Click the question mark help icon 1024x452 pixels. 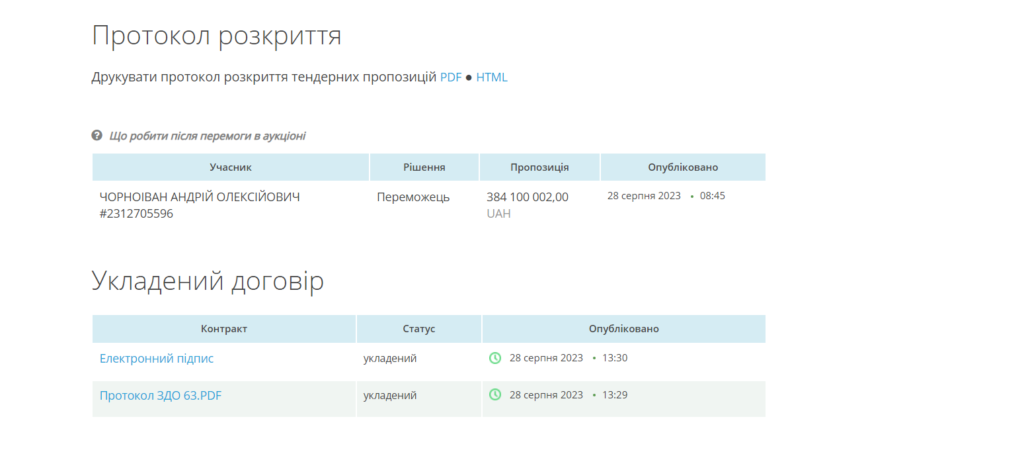click(x=97, y=135)
